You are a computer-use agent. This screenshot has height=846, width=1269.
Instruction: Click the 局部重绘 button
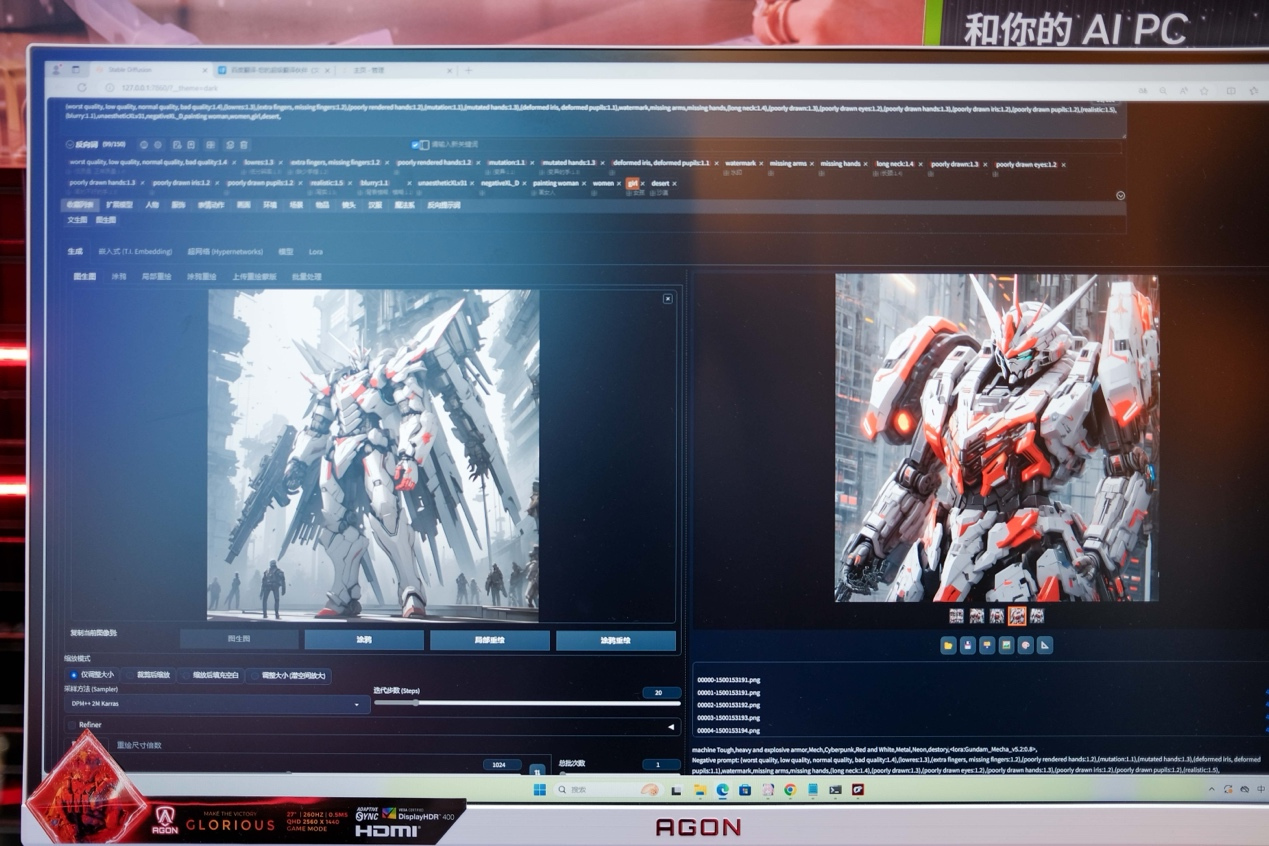point(490,640)
